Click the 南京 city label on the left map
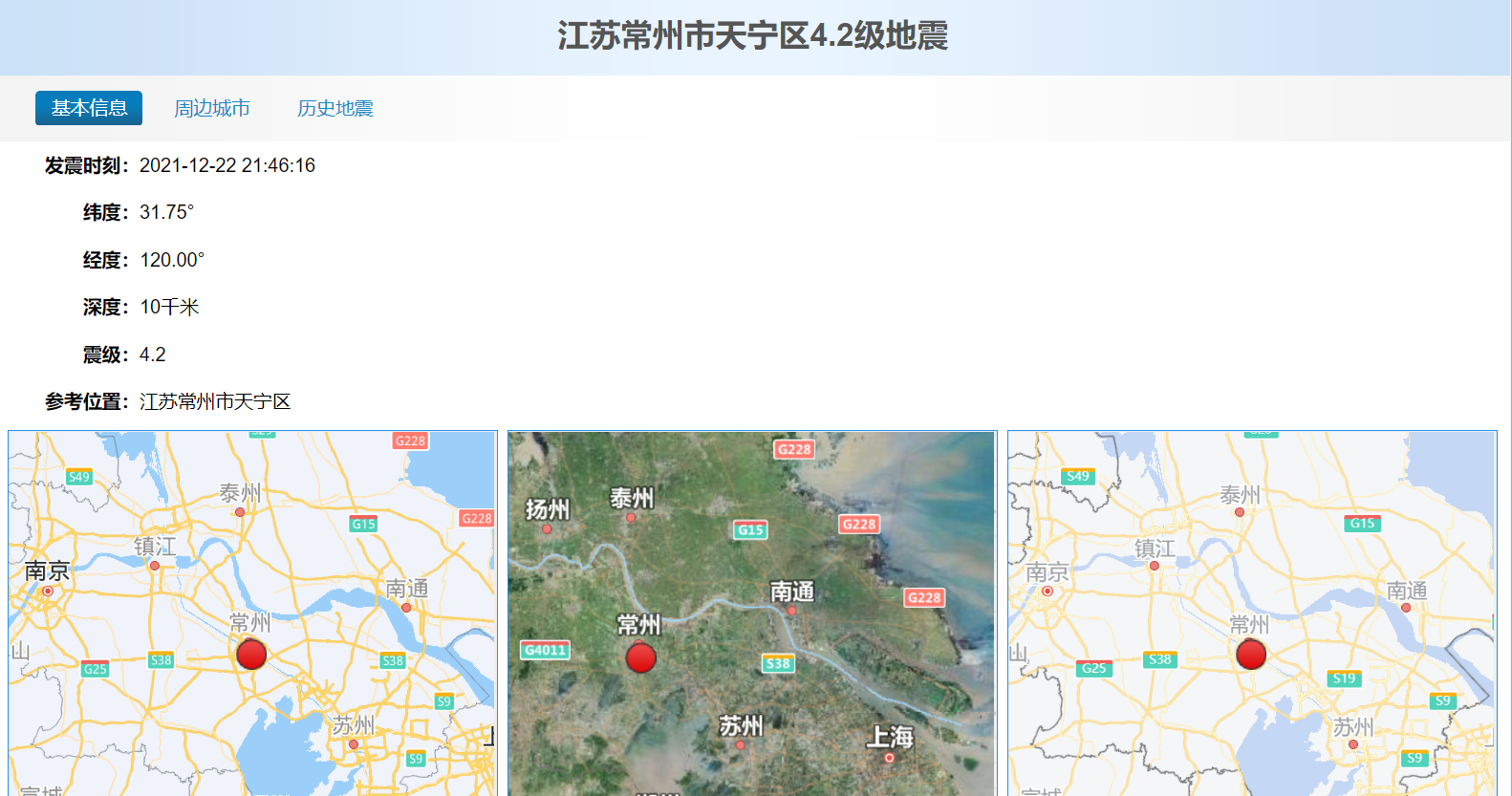 point(47,570)
